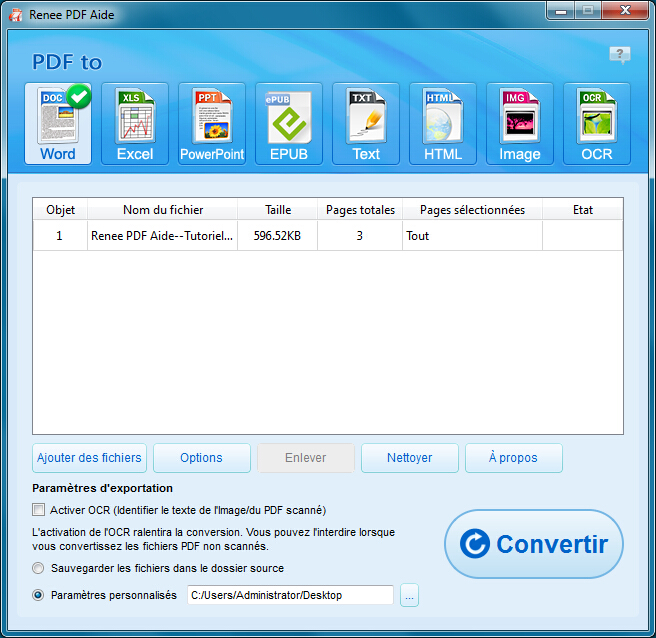The height and width of the screenshot is (638, 656).
Task: Select the Excel conversion format
Action: pyautogui.click(x=135, y=123)
